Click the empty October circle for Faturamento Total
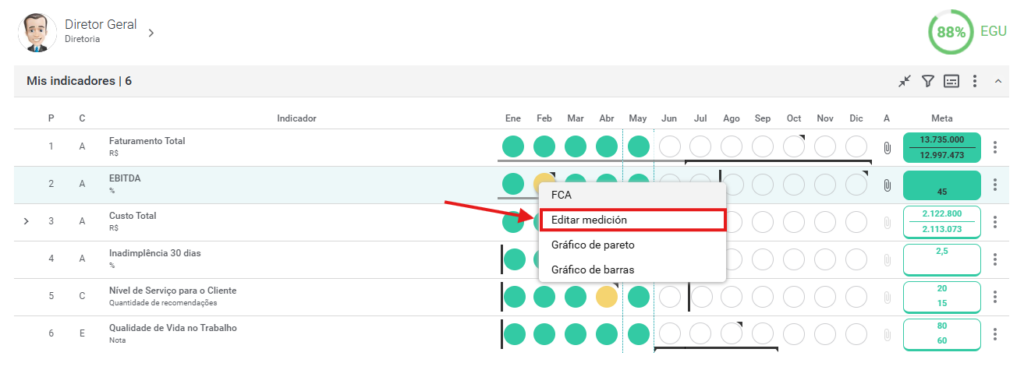The height and width of the screenshot is (370, 1024). (793, 147)
